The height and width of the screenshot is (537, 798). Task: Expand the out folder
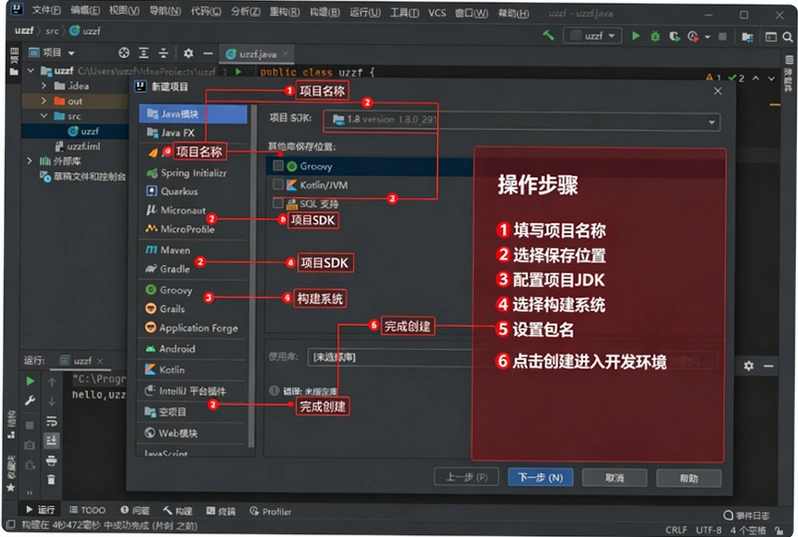tap(44, 101)
